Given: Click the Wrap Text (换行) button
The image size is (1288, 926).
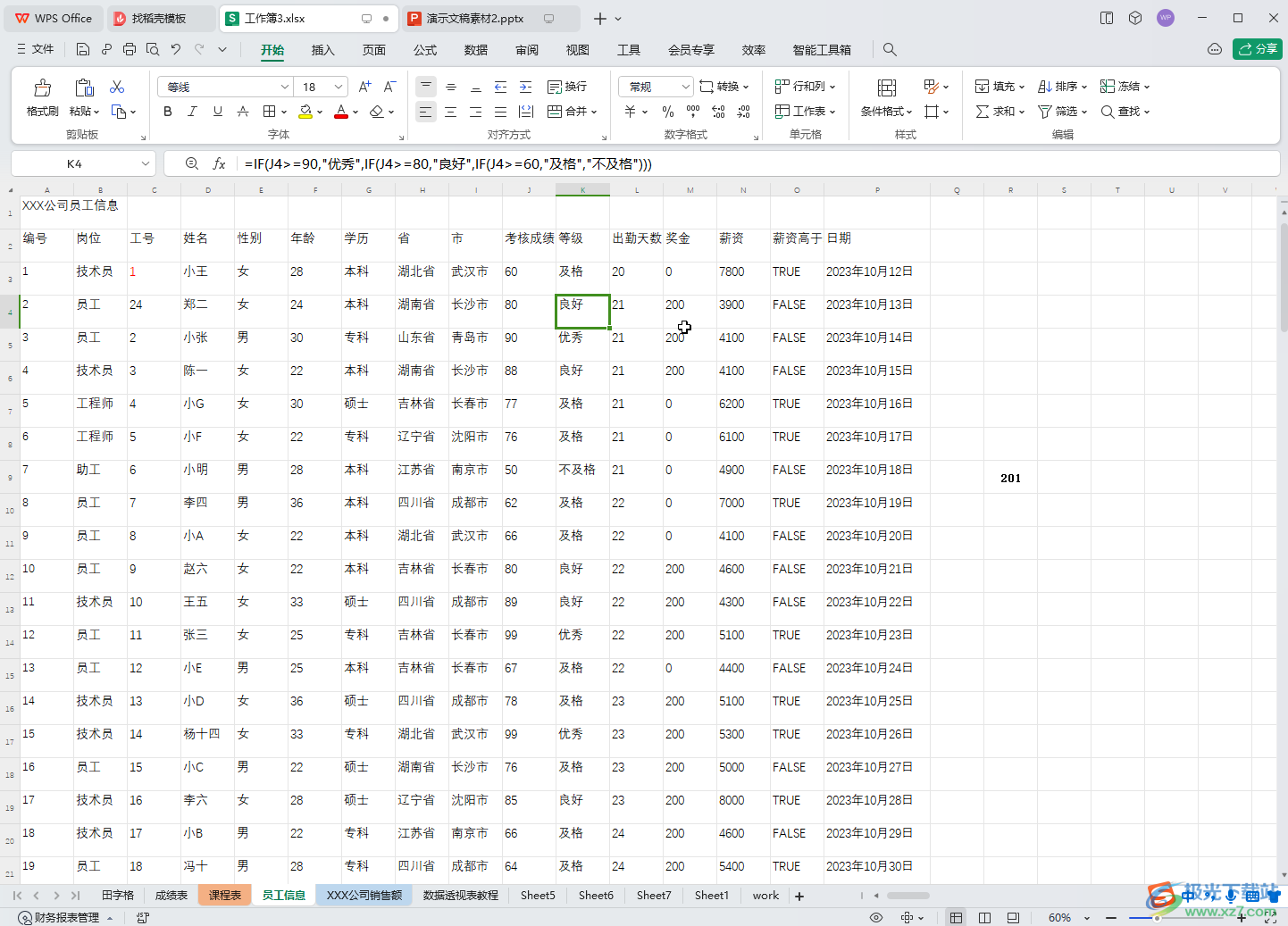Looking at the screenshot, I should tap(567, 87).
